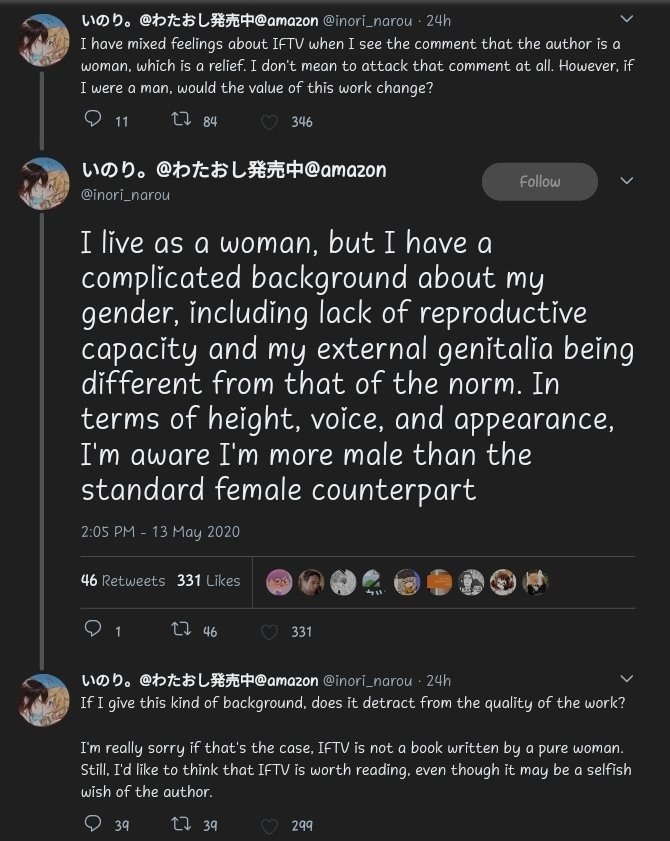
Task: Retweet the first tweet with 84 retweets
Action: pyautogui.click(x=181, y=121)
